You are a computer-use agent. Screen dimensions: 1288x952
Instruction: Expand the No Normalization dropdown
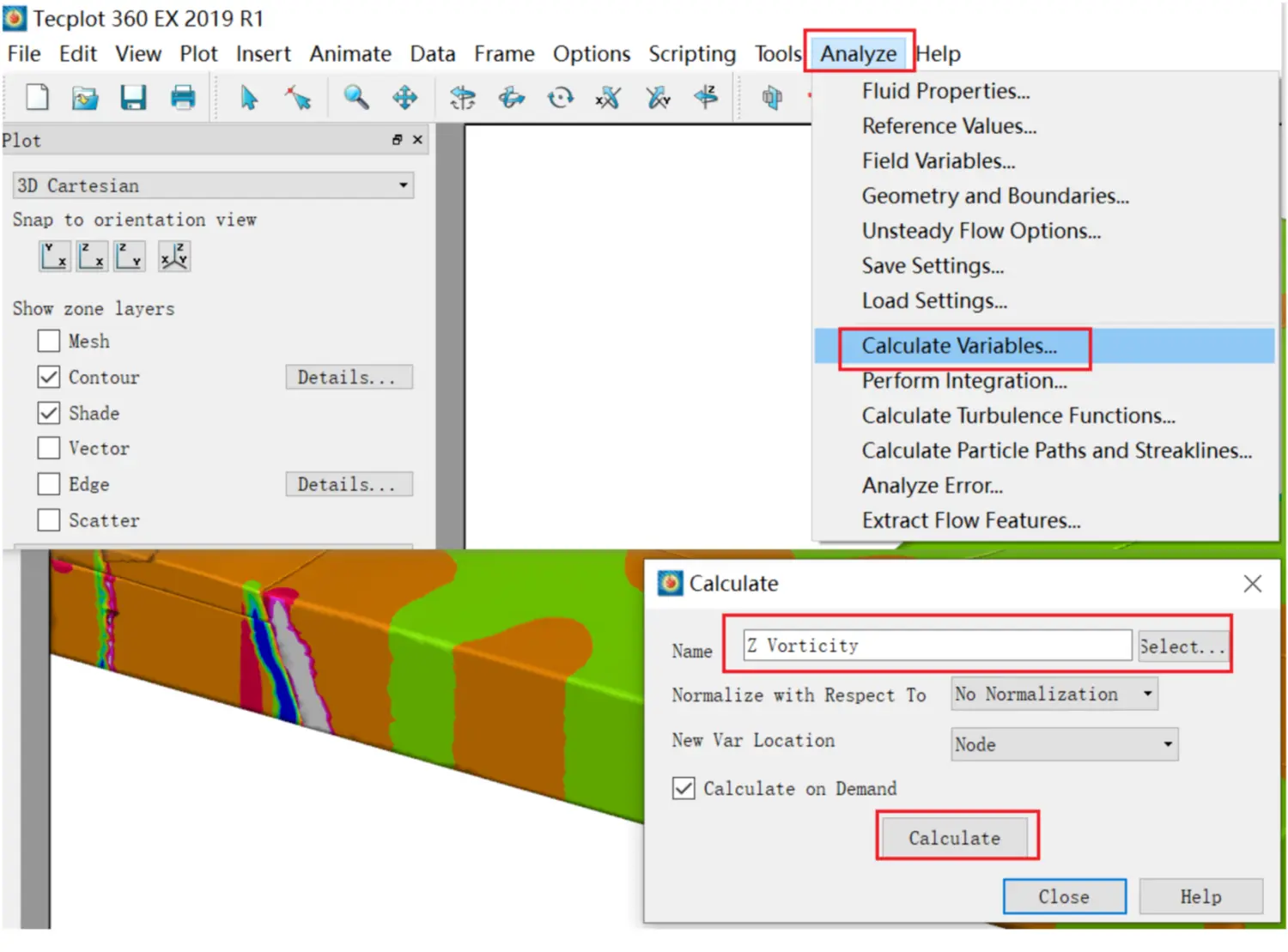click(x=1054, y=694)
